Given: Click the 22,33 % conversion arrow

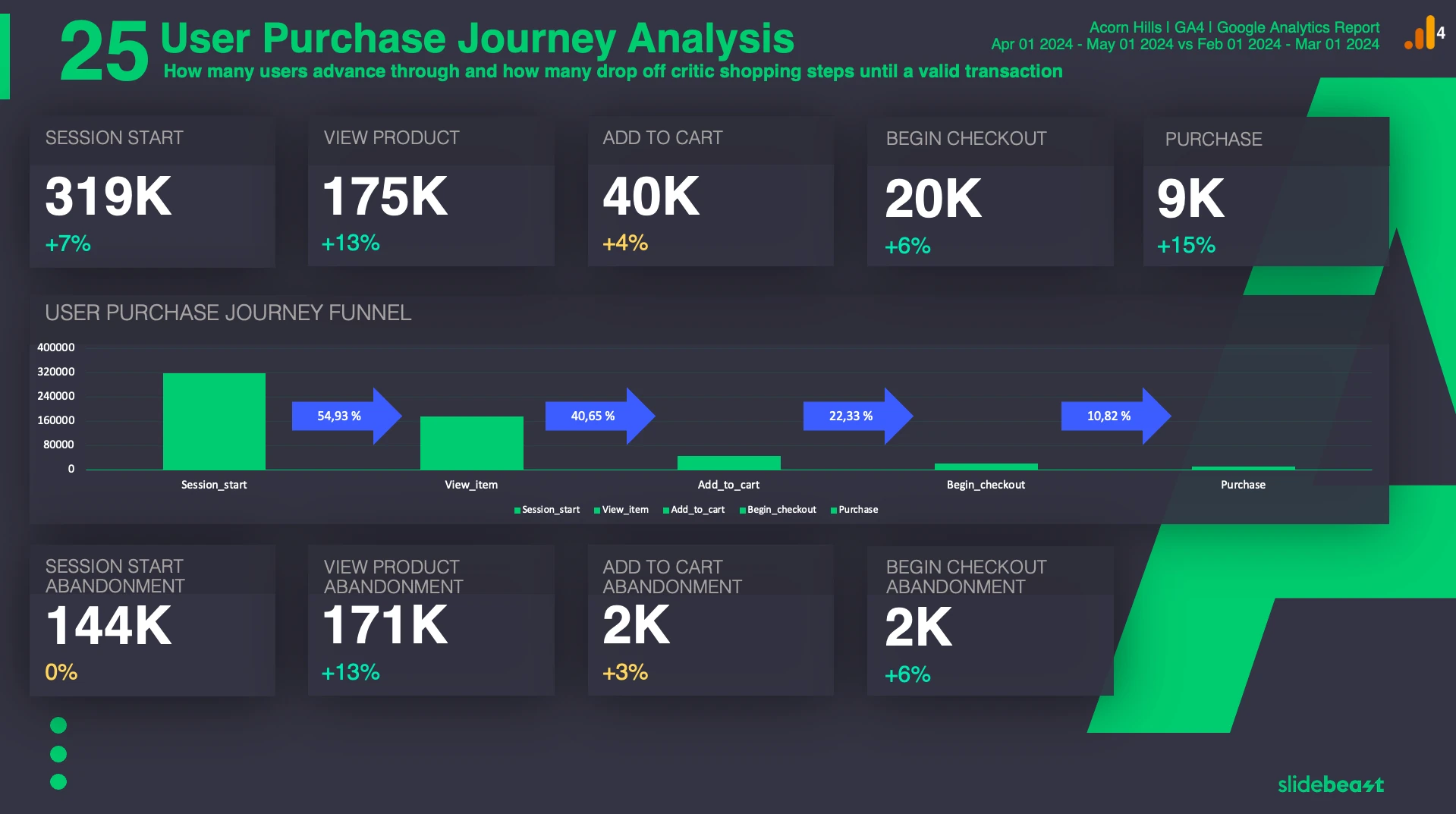Looking at the screenshot, I should click(x=858, y=416).
